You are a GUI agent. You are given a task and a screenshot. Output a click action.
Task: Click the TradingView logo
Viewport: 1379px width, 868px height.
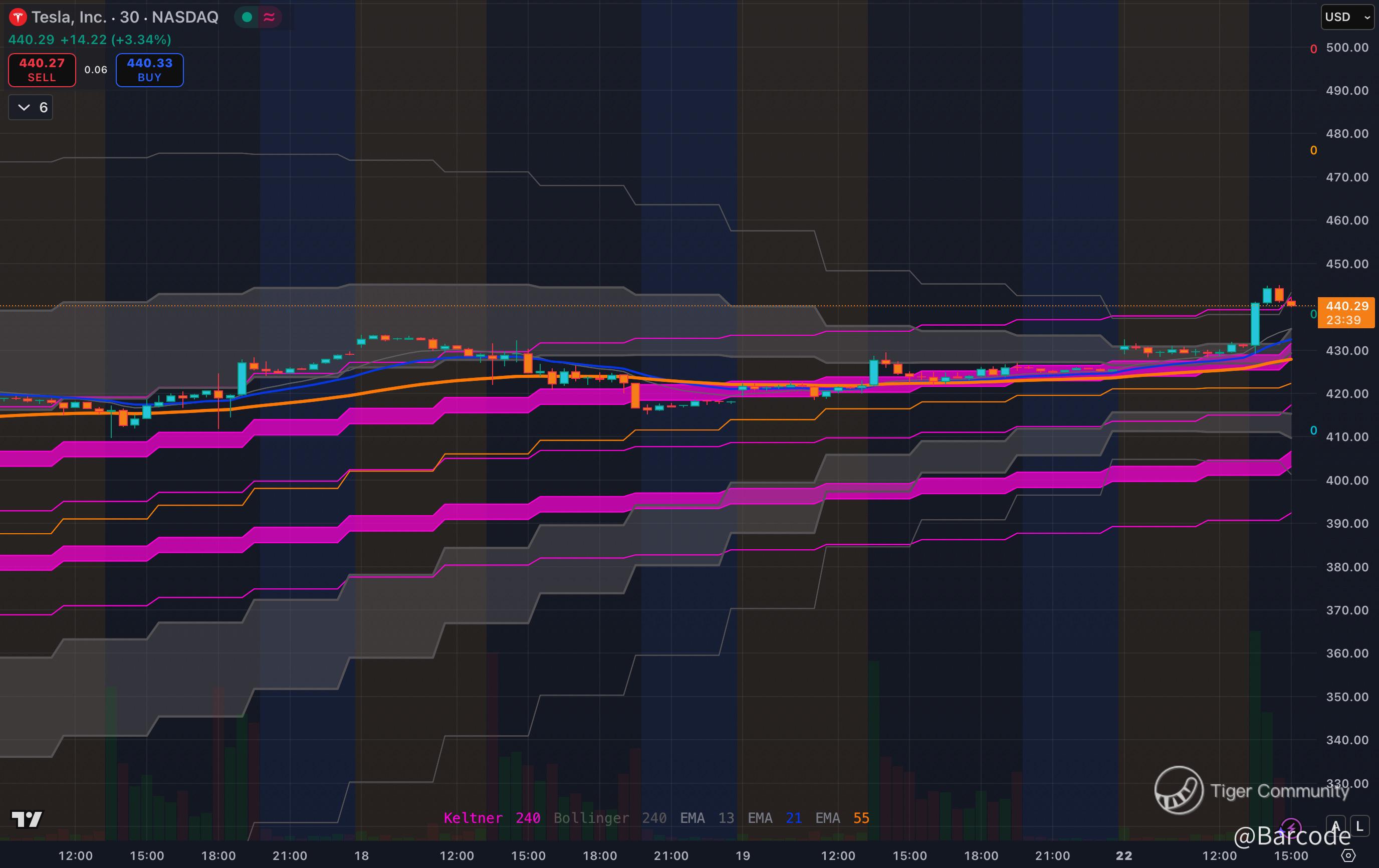click(x=27, y=819)
